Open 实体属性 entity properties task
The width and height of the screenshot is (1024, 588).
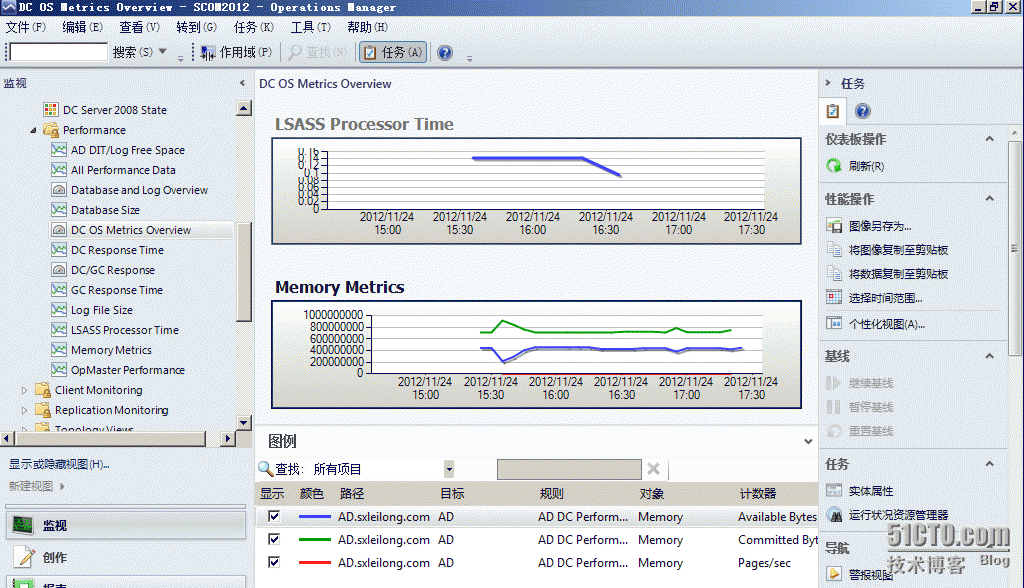point(871,491)
